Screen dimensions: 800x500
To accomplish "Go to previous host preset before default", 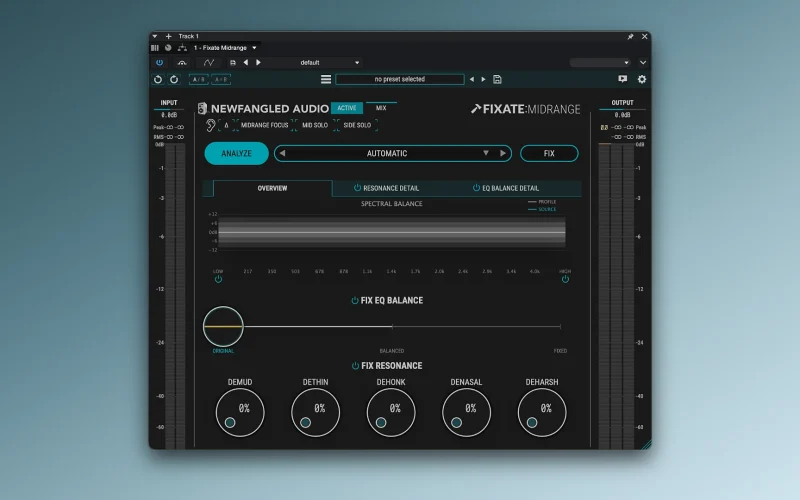I will pyautogui.click(x=246, y=63).
